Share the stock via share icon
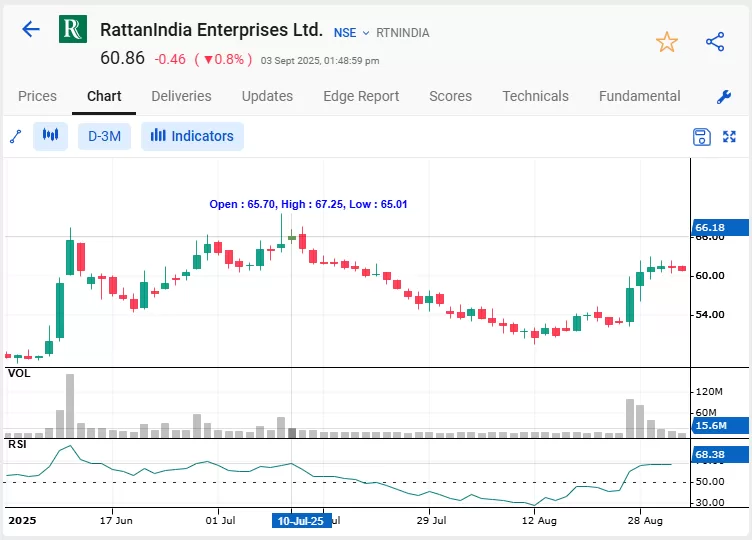The height and width of the screenshot is (540, 752). (715, 42)
